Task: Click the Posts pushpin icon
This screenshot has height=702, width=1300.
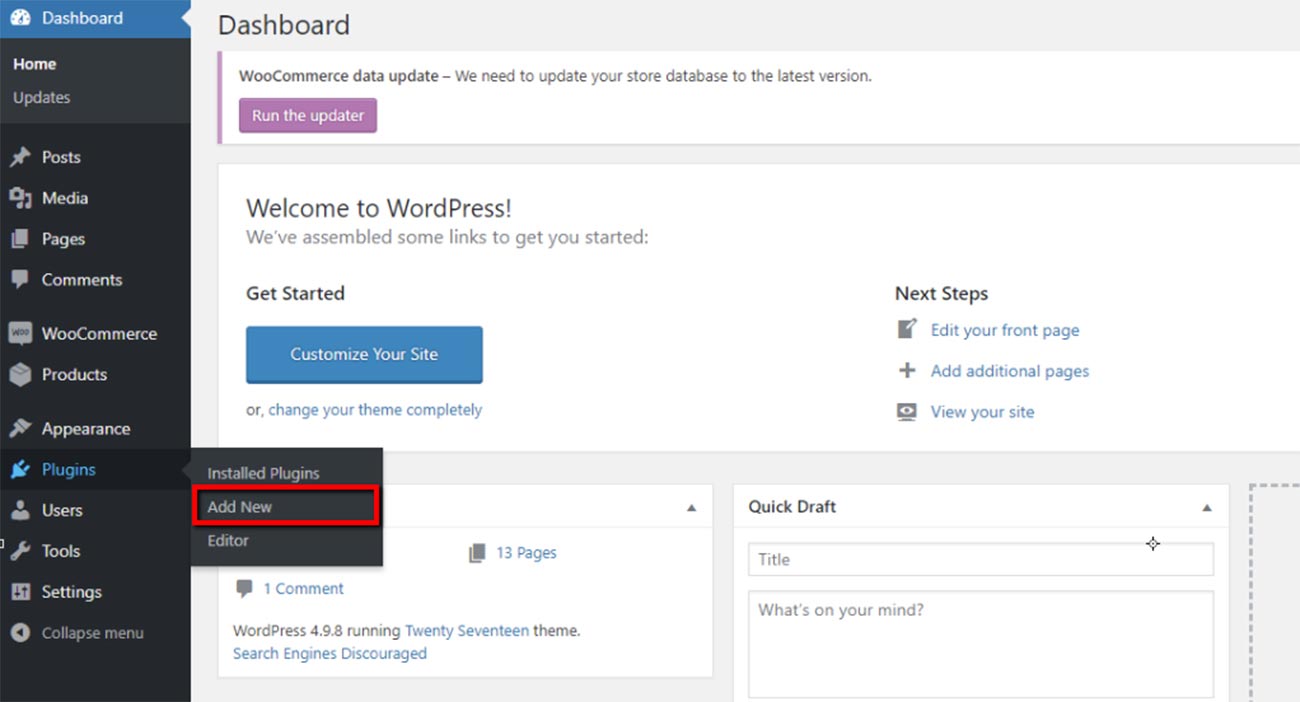Action: click(x=20, y=157)
